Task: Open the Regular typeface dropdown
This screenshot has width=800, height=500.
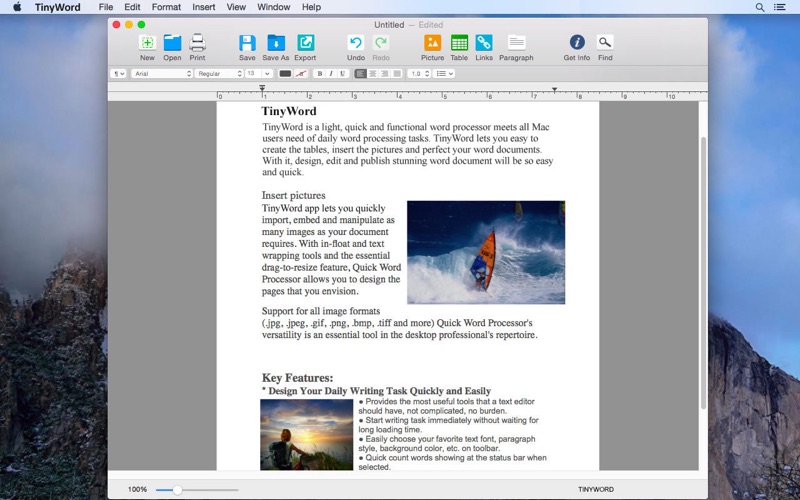Action: coord(218,74)
